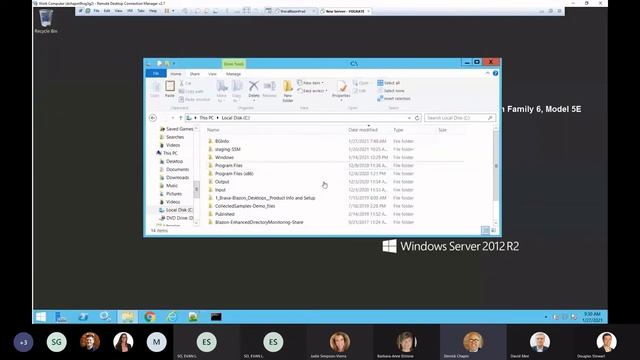The image size is (640, 360).
Task: Click Copy path in Clipboard group
Action: tap(191, 91)
